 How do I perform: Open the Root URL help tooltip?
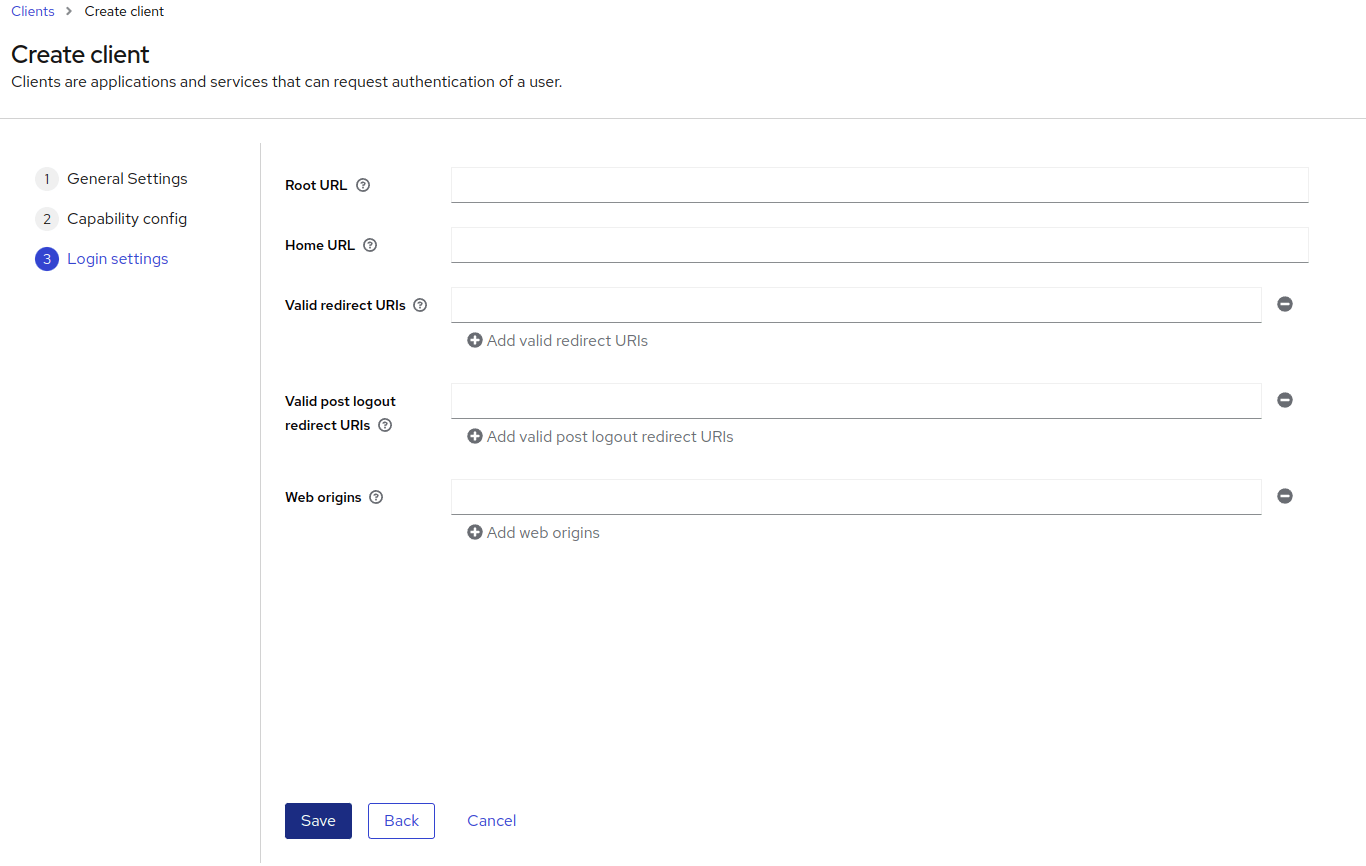(362, 185)
